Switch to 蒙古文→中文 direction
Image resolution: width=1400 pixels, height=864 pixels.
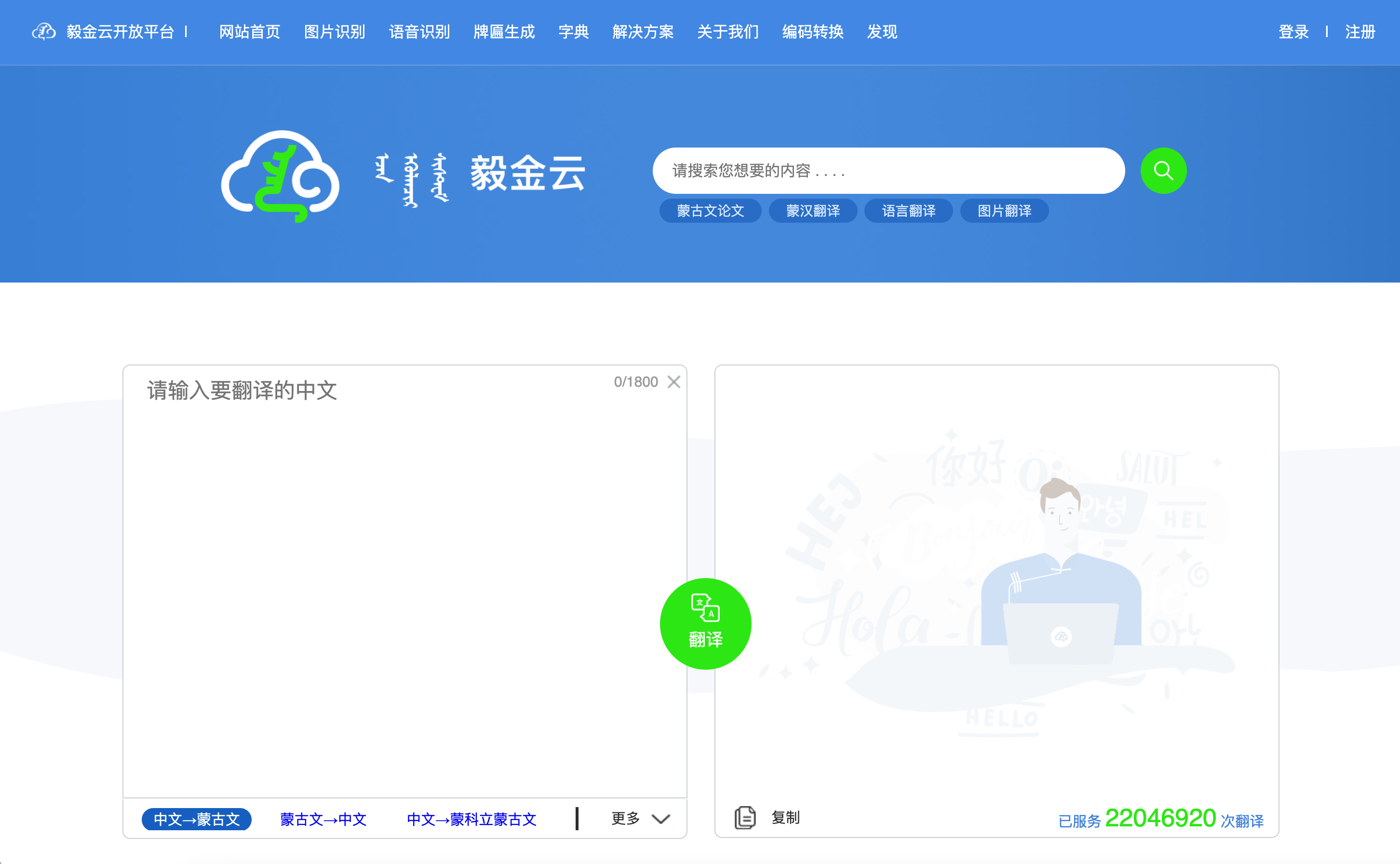(323, 818)
